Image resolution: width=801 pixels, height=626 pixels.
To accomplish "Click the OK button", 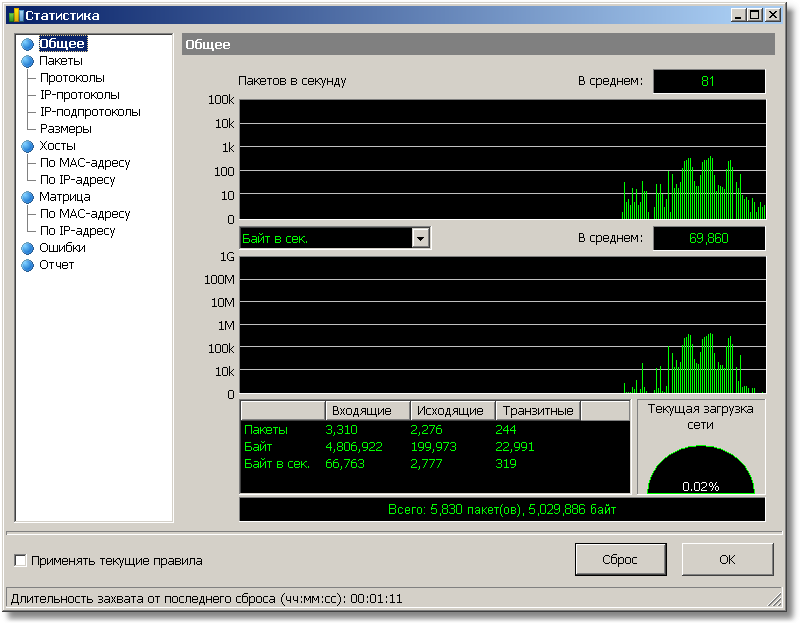I will point(727,560).
